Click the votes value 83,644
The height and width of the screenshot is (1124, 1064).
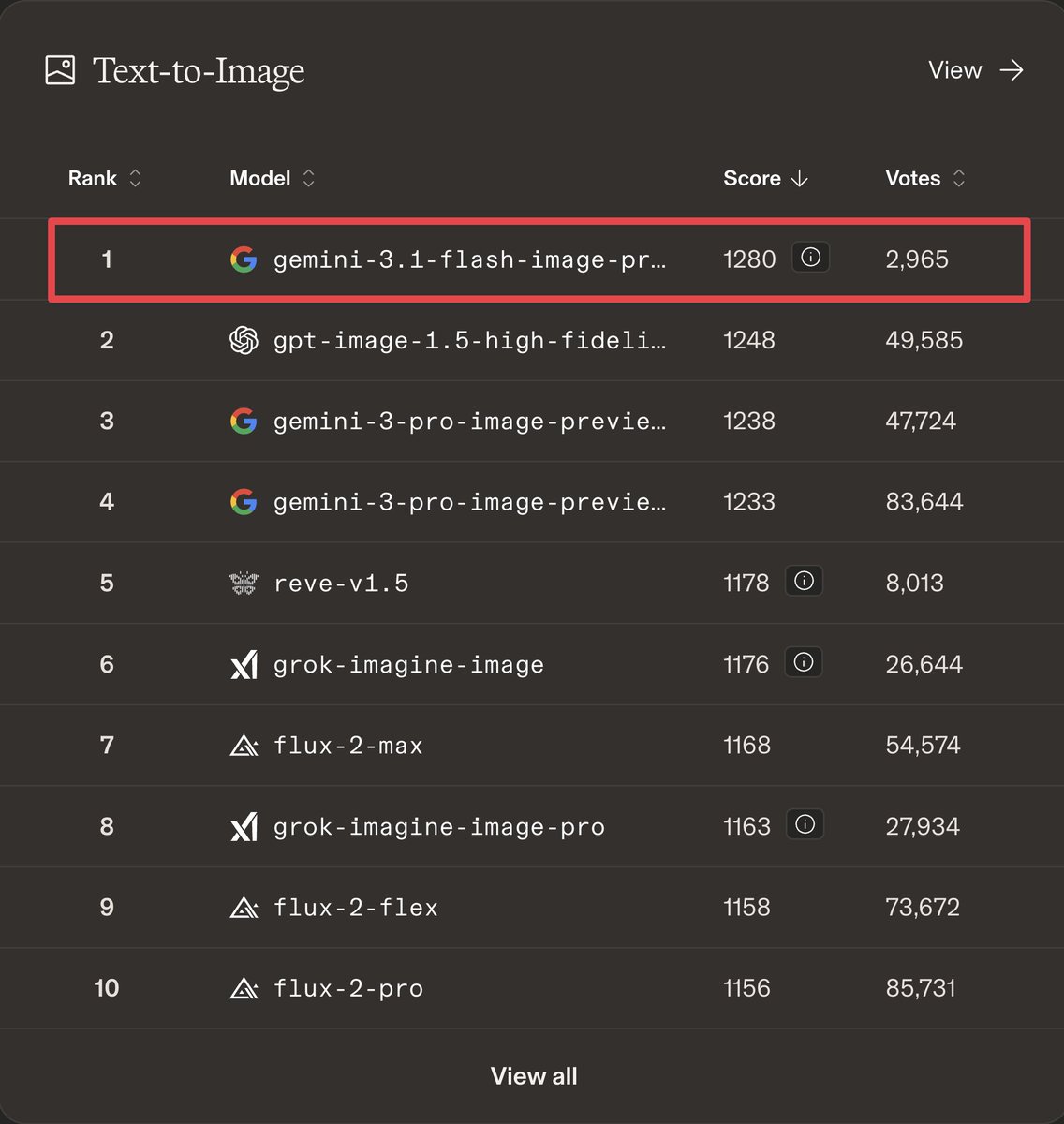coord(924,502)
